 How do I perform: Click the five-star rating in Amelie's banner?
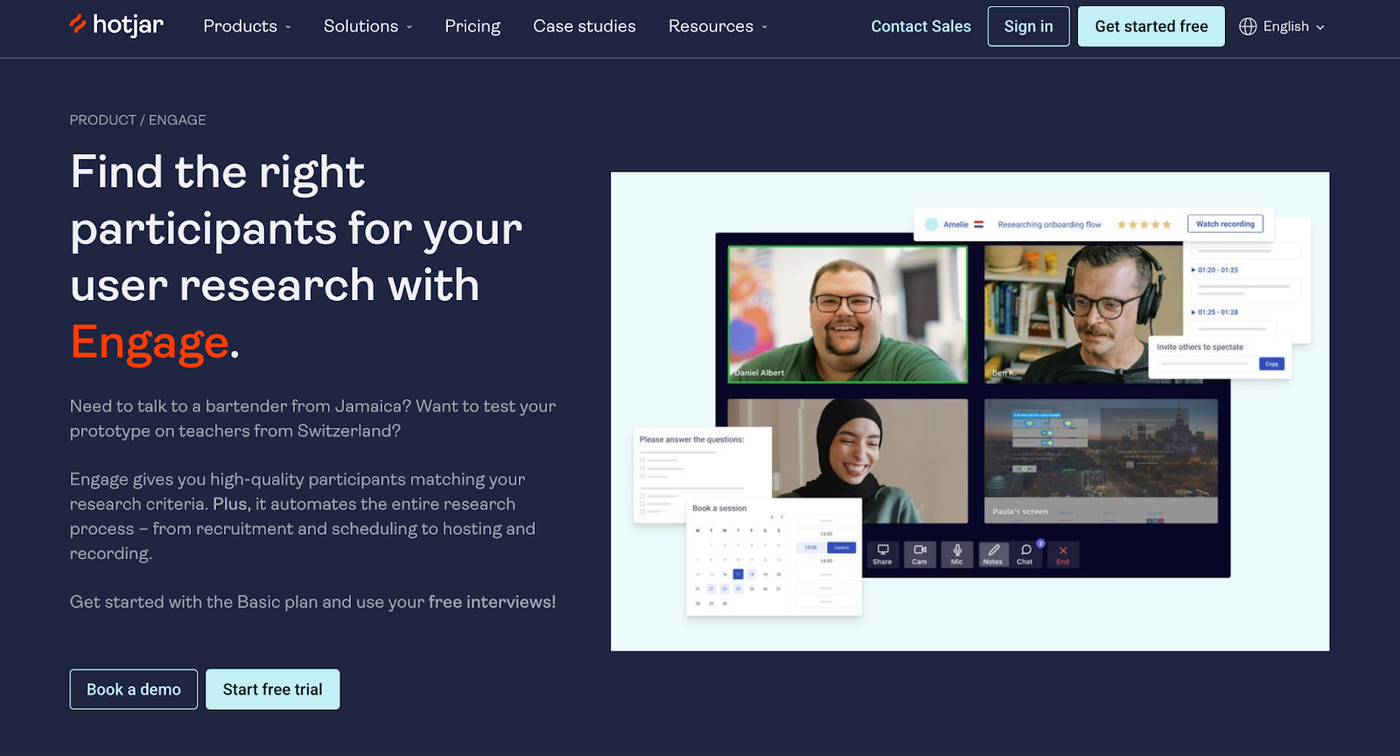click(x=1143, y=225)
